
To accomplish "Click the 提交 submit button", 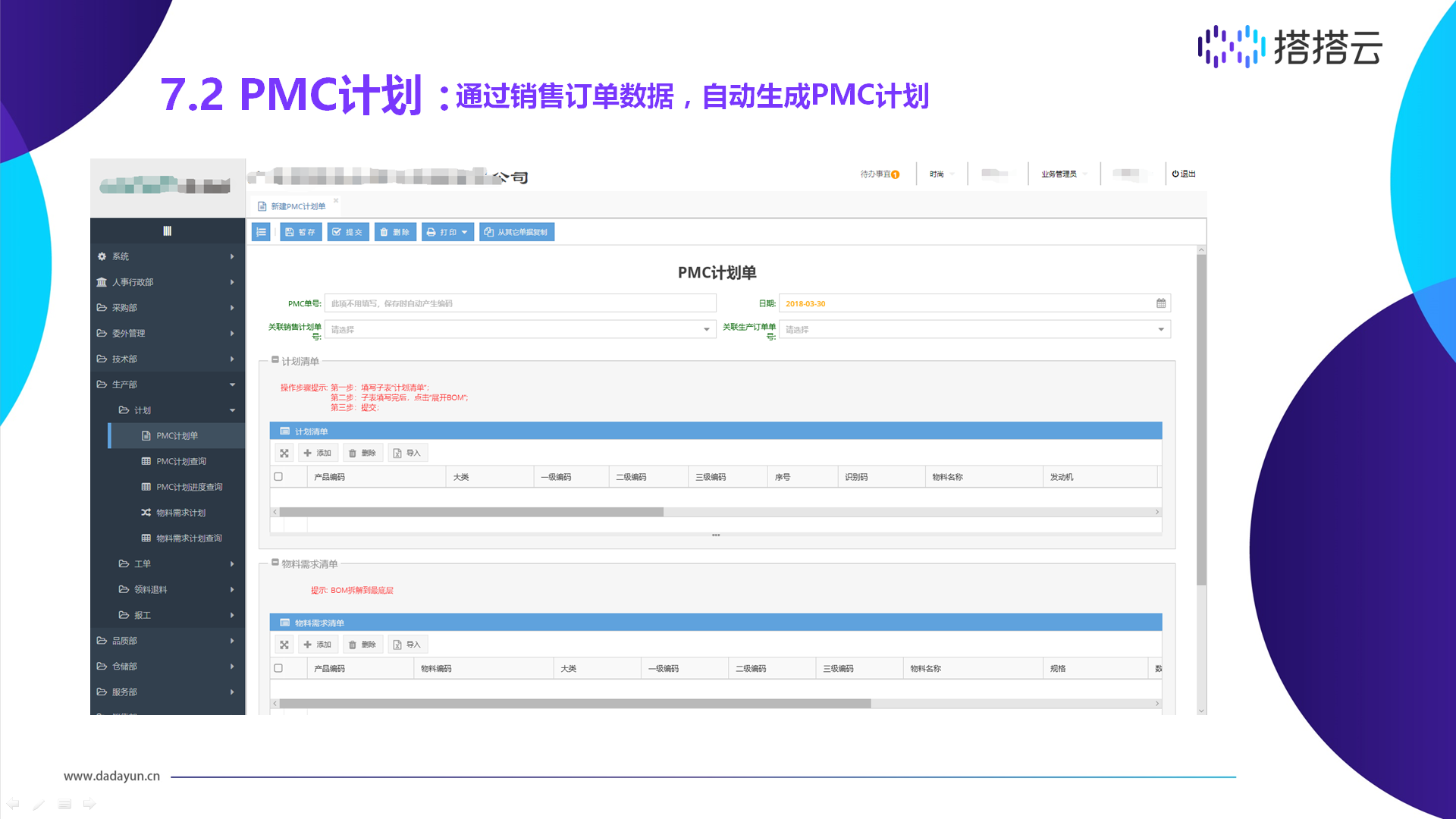I will point(348,232).
